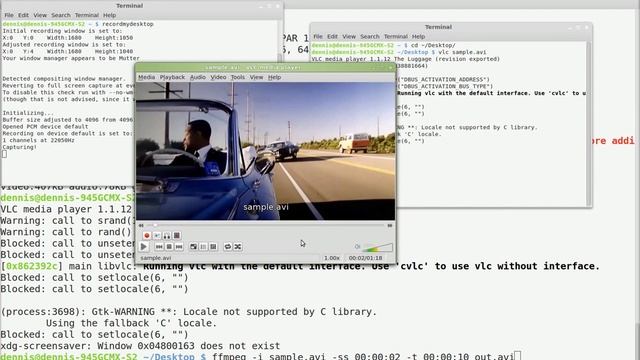Viewport: 640px width, 360px height.
Task: Start recording with VLC red Record button
Action: click(147, 236)
